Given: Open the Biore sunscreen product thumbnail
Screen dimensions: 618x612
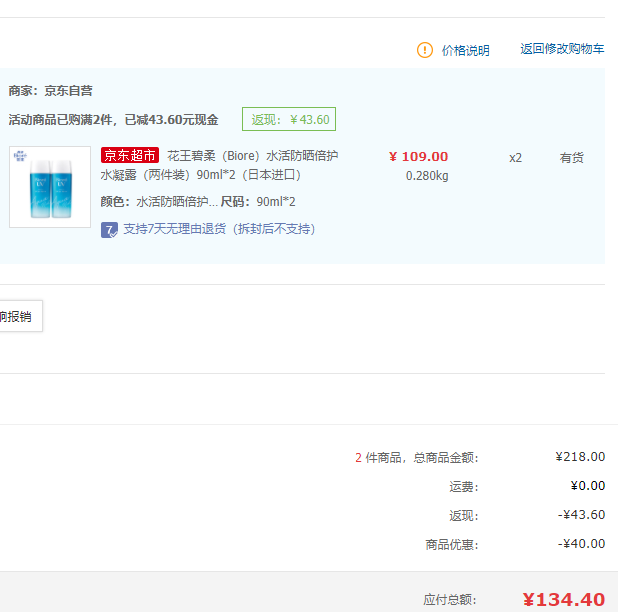Looking at the screenshot, I should (x=50, y=187).
